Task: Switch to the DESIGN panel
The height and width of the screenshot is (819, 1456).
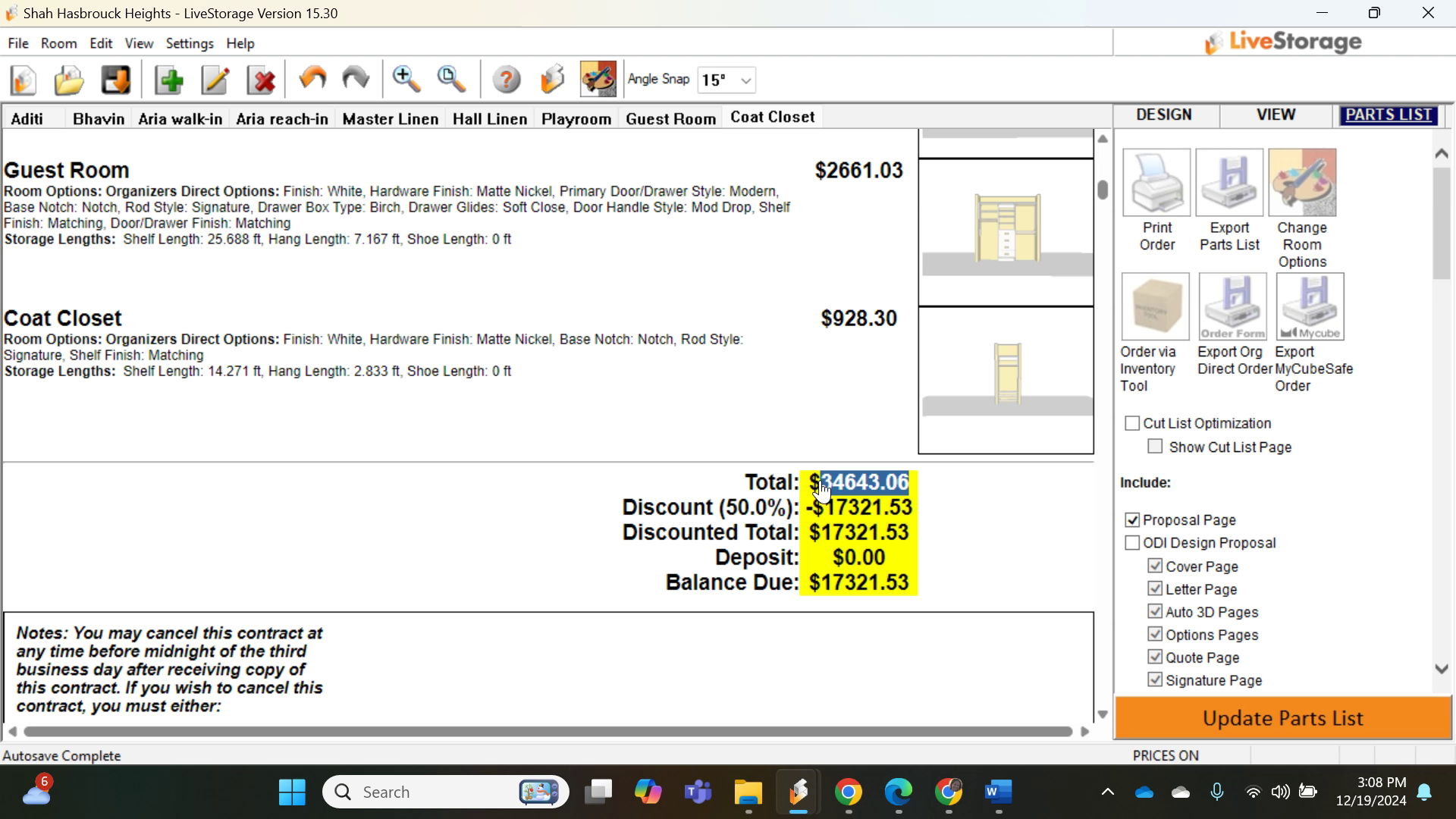Action: (x=1163, y=115)
